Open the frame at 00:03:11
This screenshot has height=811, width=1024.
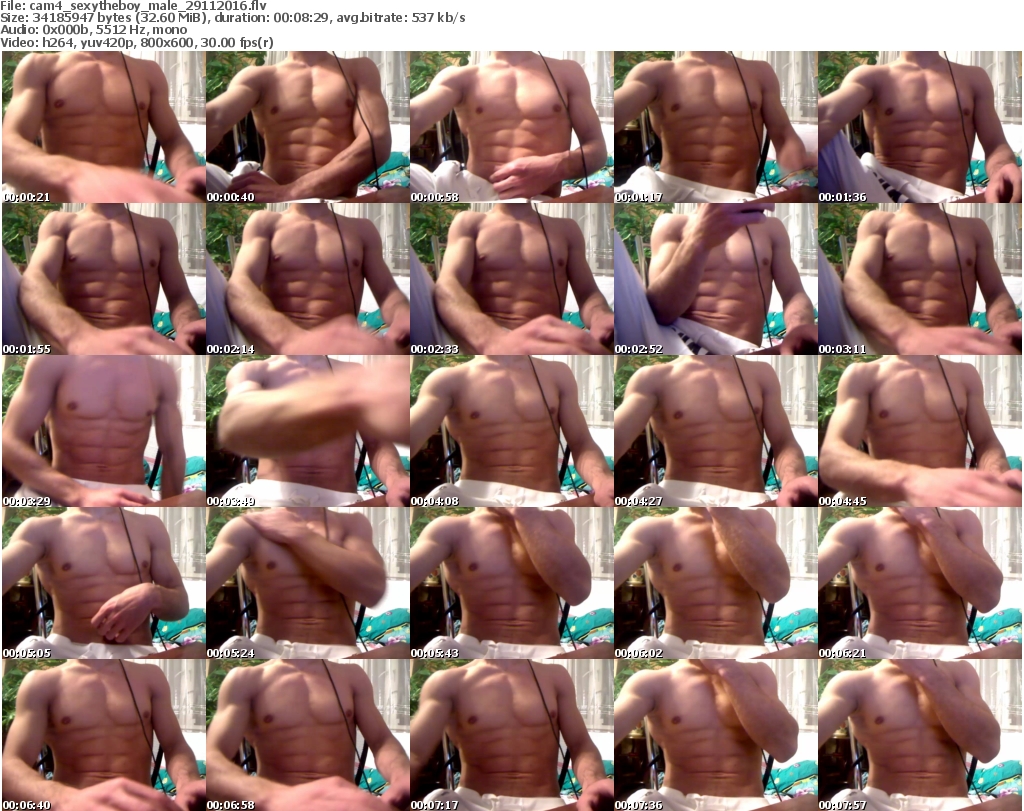click(920, 279)
